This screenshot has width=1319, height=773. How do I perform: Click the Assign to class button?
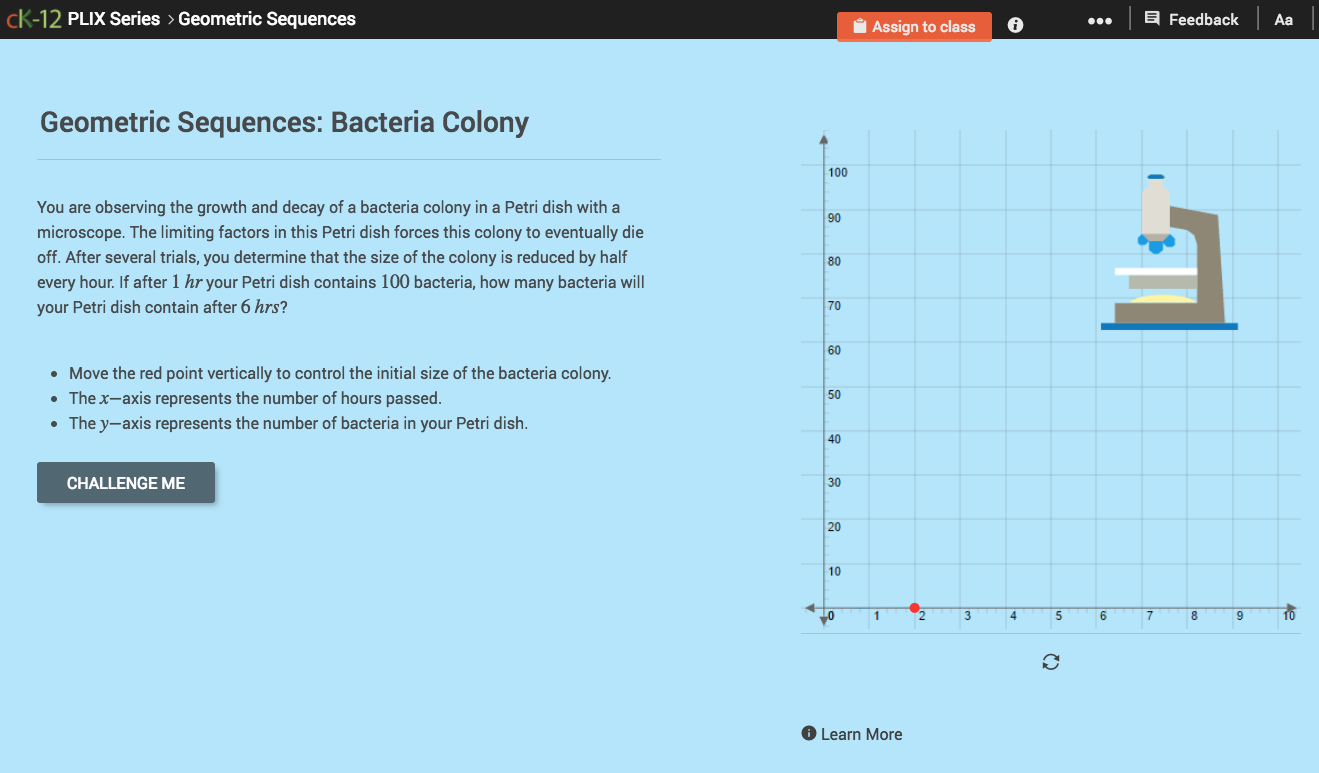[x=914, y=26]
